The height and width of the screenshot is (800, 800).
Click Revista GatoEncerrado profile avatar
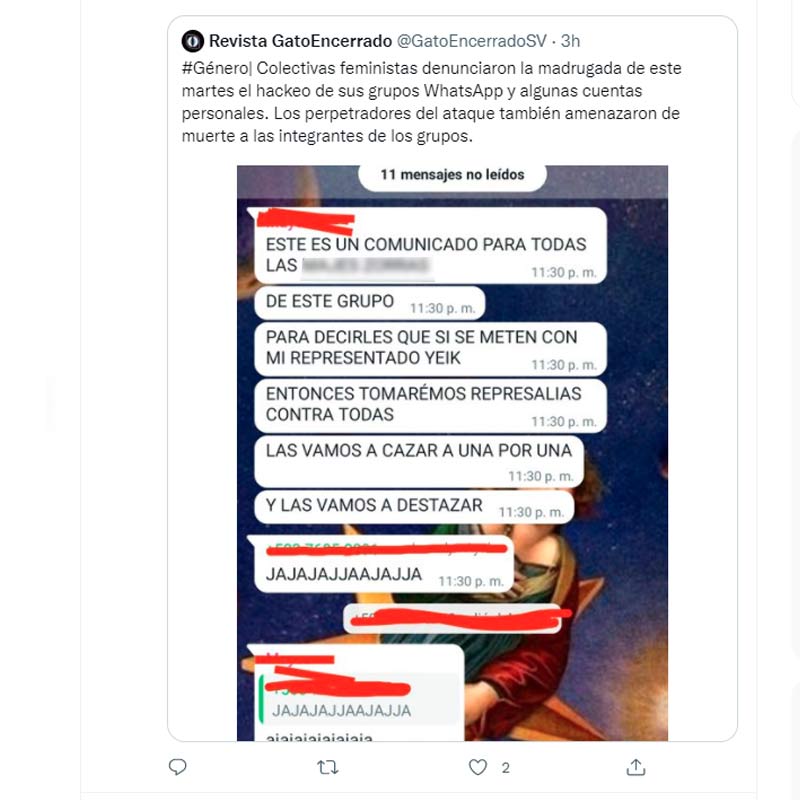click(193, 41)
